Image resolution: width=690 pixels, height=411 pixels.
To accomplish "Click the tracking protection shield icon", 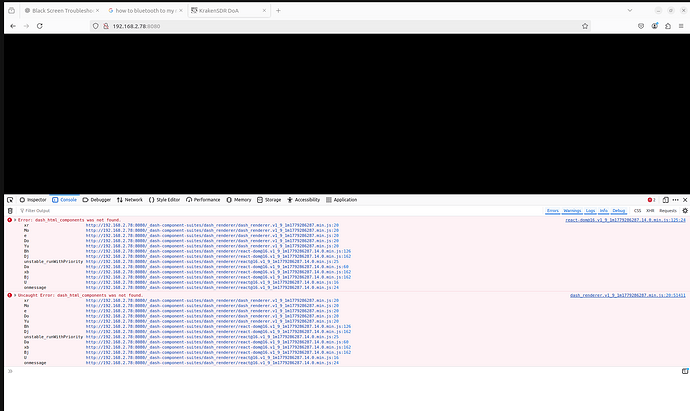I will (x=95, y=26).
